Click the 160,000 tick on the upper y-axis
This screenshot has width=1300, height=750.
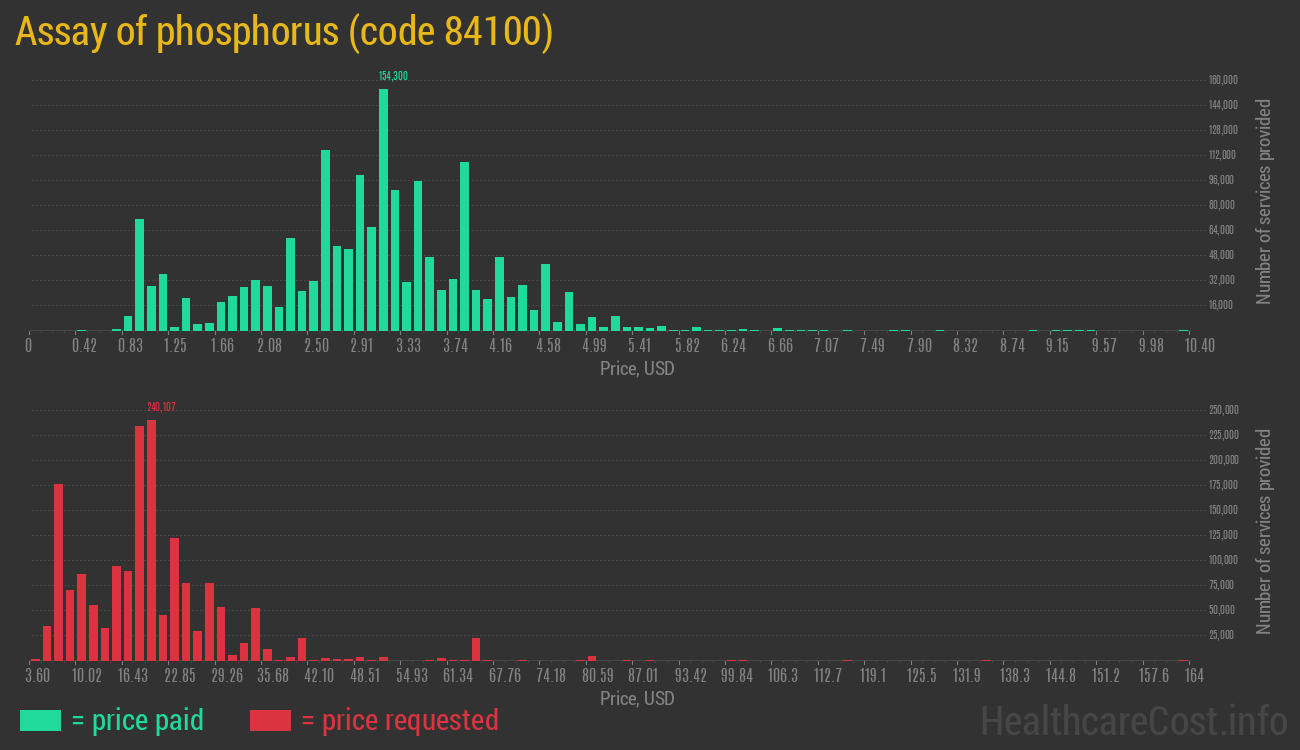point(1224,80)
